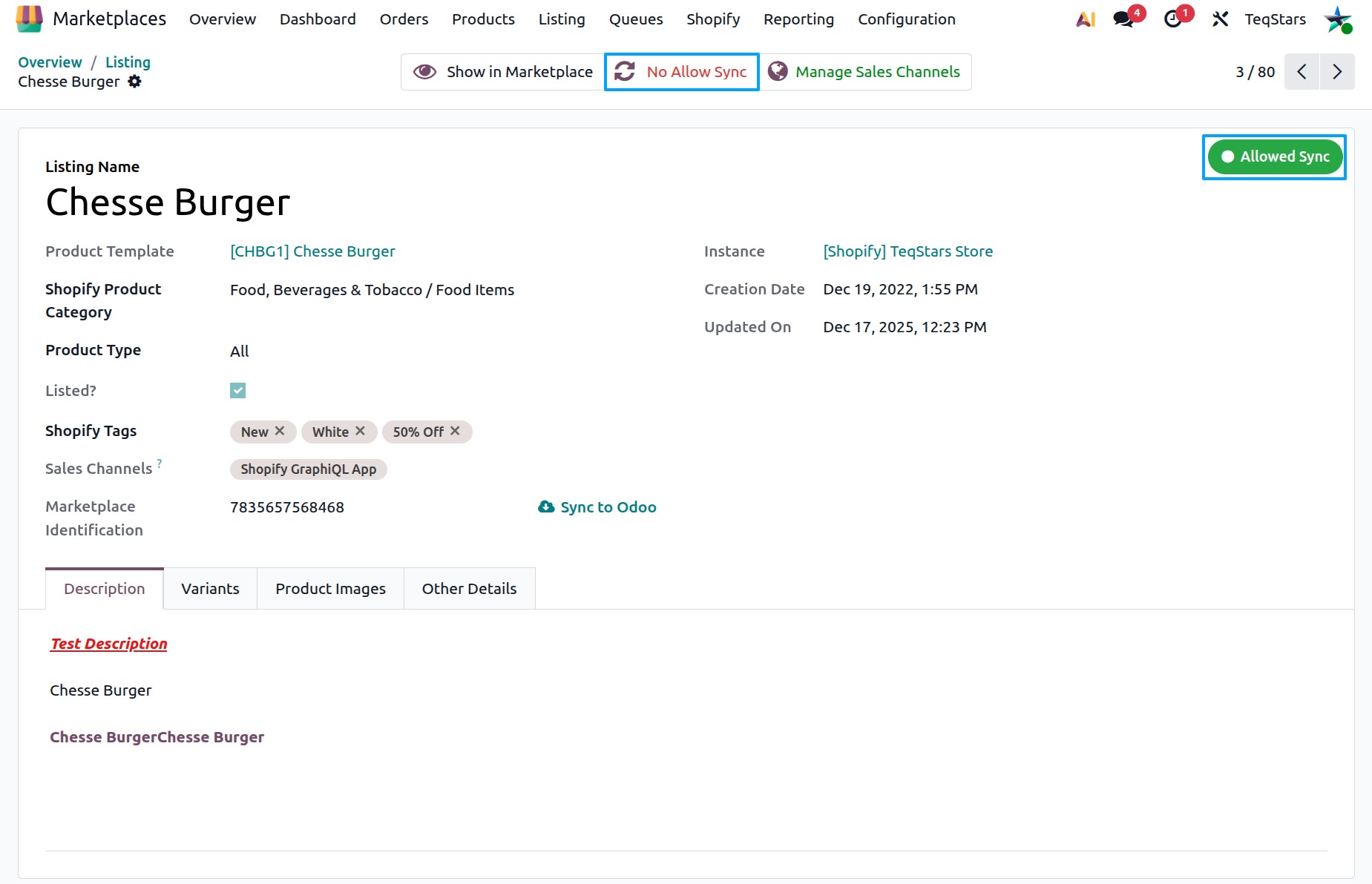The width and height of the screenshot is (1372, 884).
Task: Remove the New tag
Action: [280, 431]
